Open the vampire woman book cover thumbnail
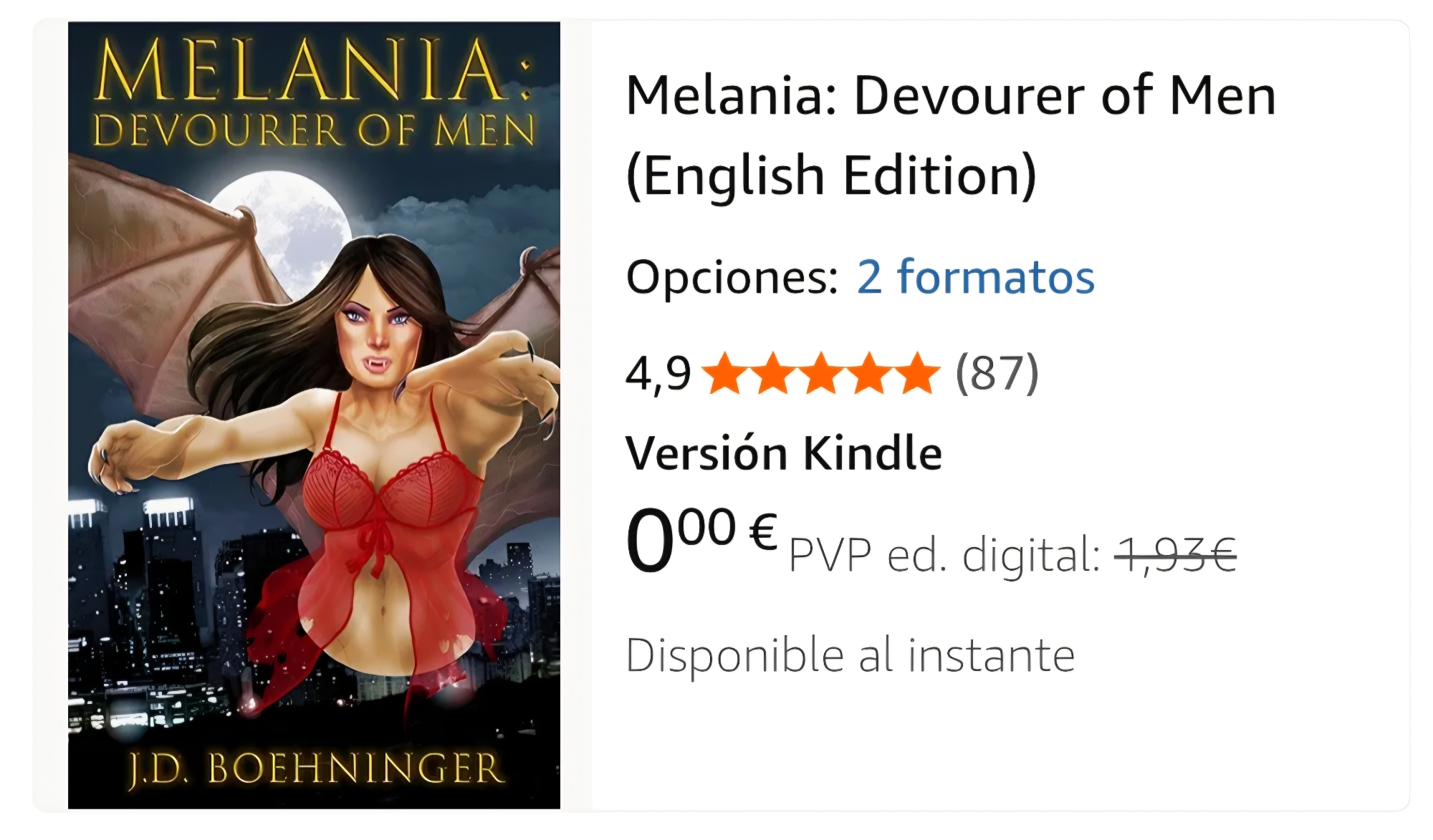Image resolution: width=1433 pixels, height=840 pixels. click(x=314, y=415)
